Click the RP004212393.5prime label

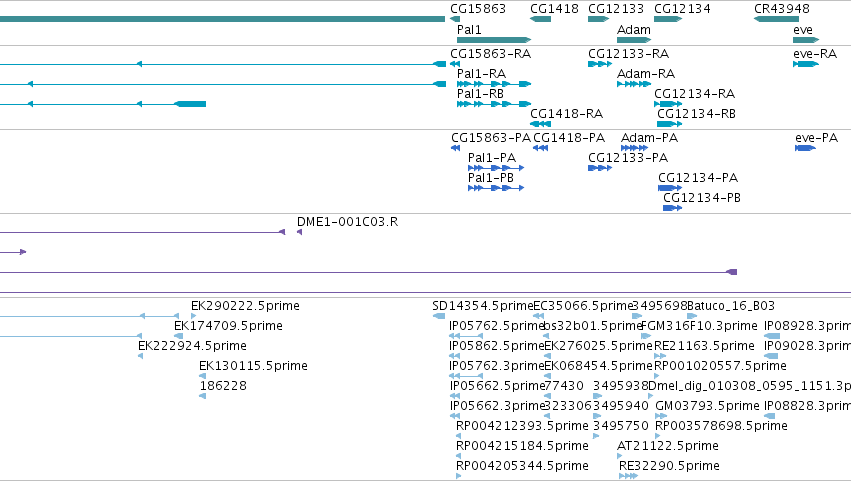click(x=522, y=426)
